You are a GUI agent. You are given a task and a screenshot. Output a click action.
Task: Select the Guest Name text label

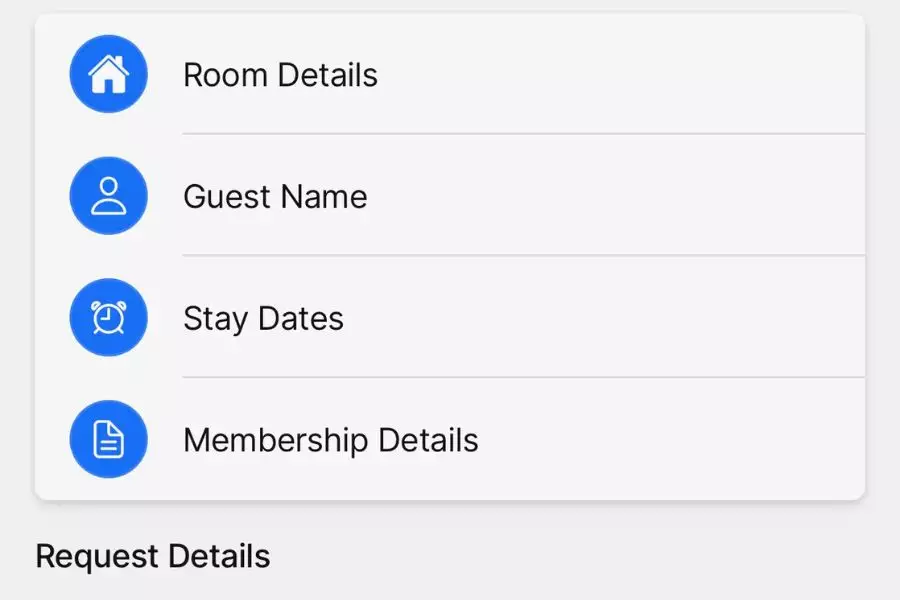tap(275, 197)
